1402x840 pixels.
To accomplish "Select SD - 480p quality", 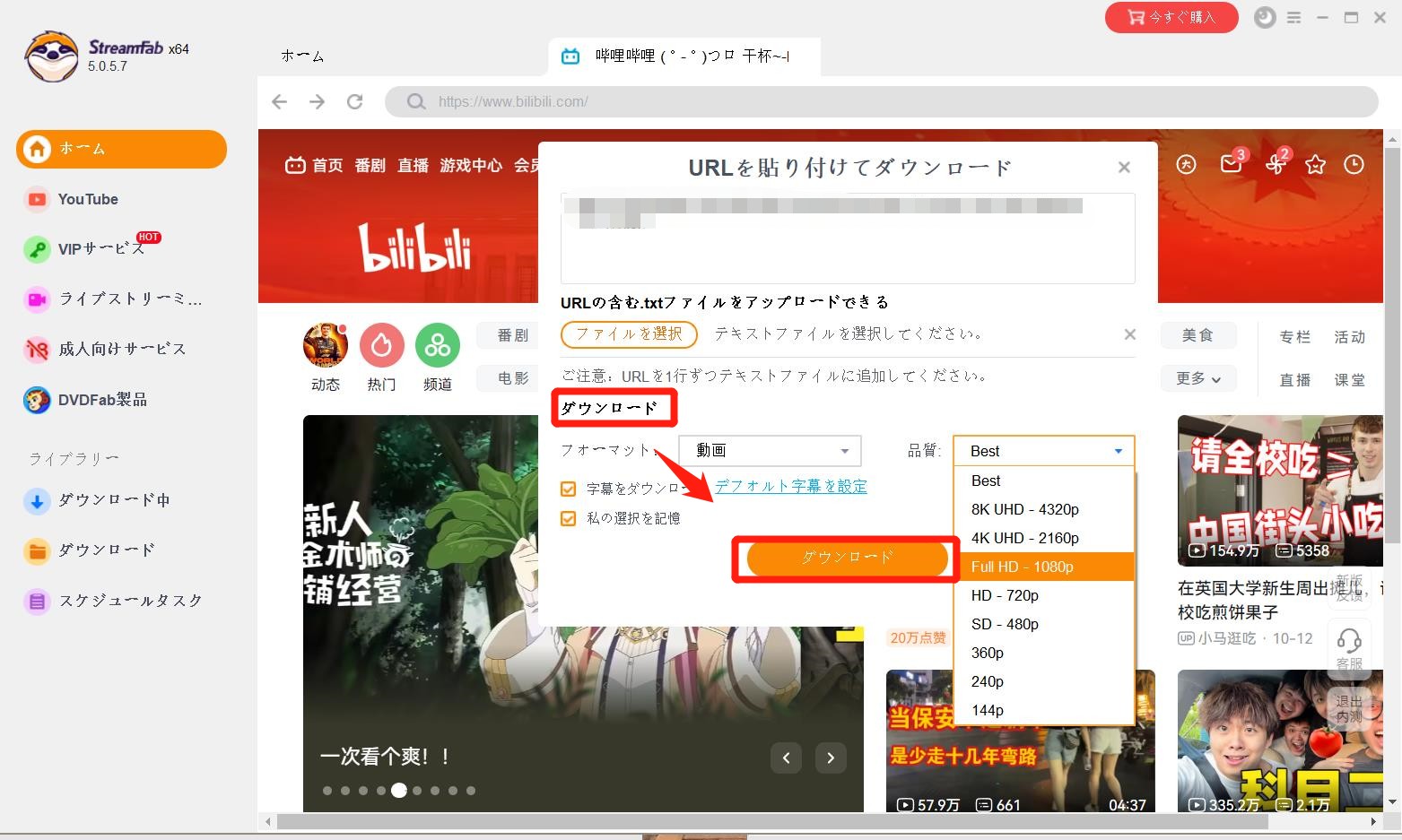I will click(1044, 624).
